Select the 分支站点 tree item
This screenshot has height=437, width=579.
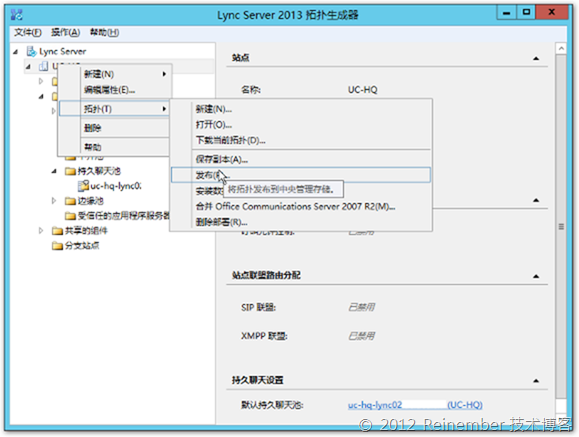(x=82, y=246)
